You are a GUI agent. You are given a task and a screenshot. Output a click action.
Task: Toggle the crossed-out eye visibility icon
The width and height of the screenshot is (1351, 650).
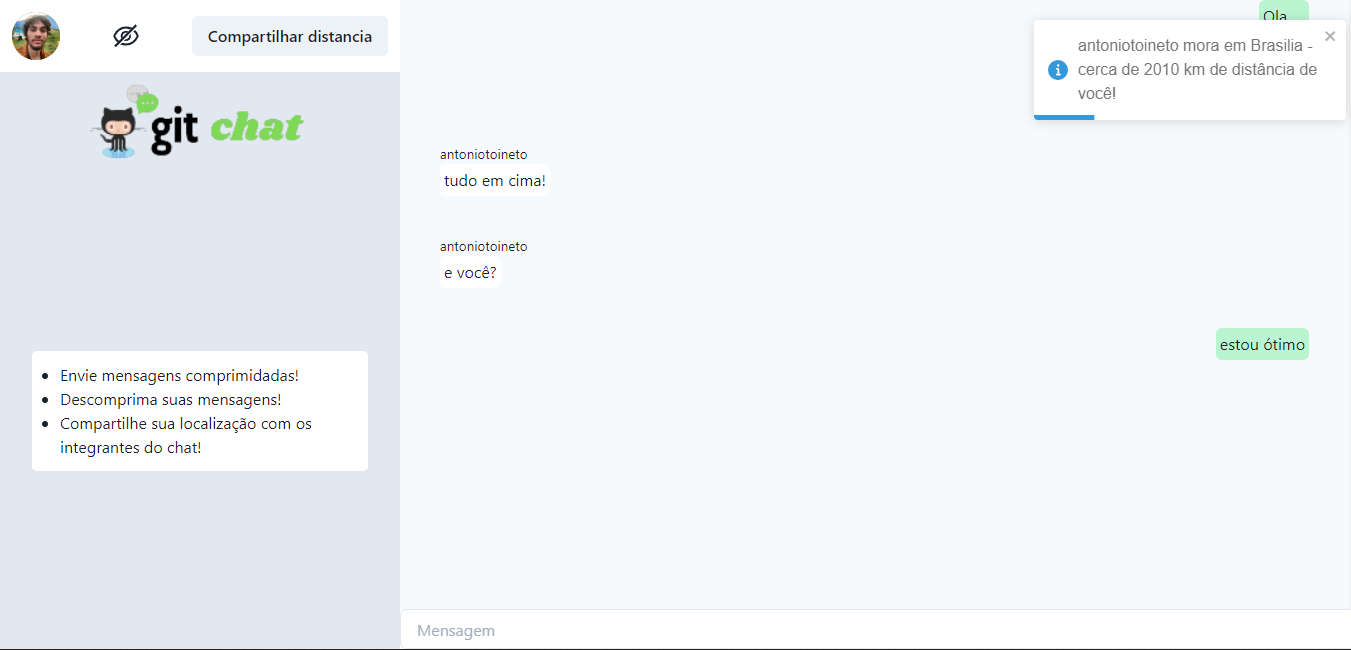tap(126, 36)
